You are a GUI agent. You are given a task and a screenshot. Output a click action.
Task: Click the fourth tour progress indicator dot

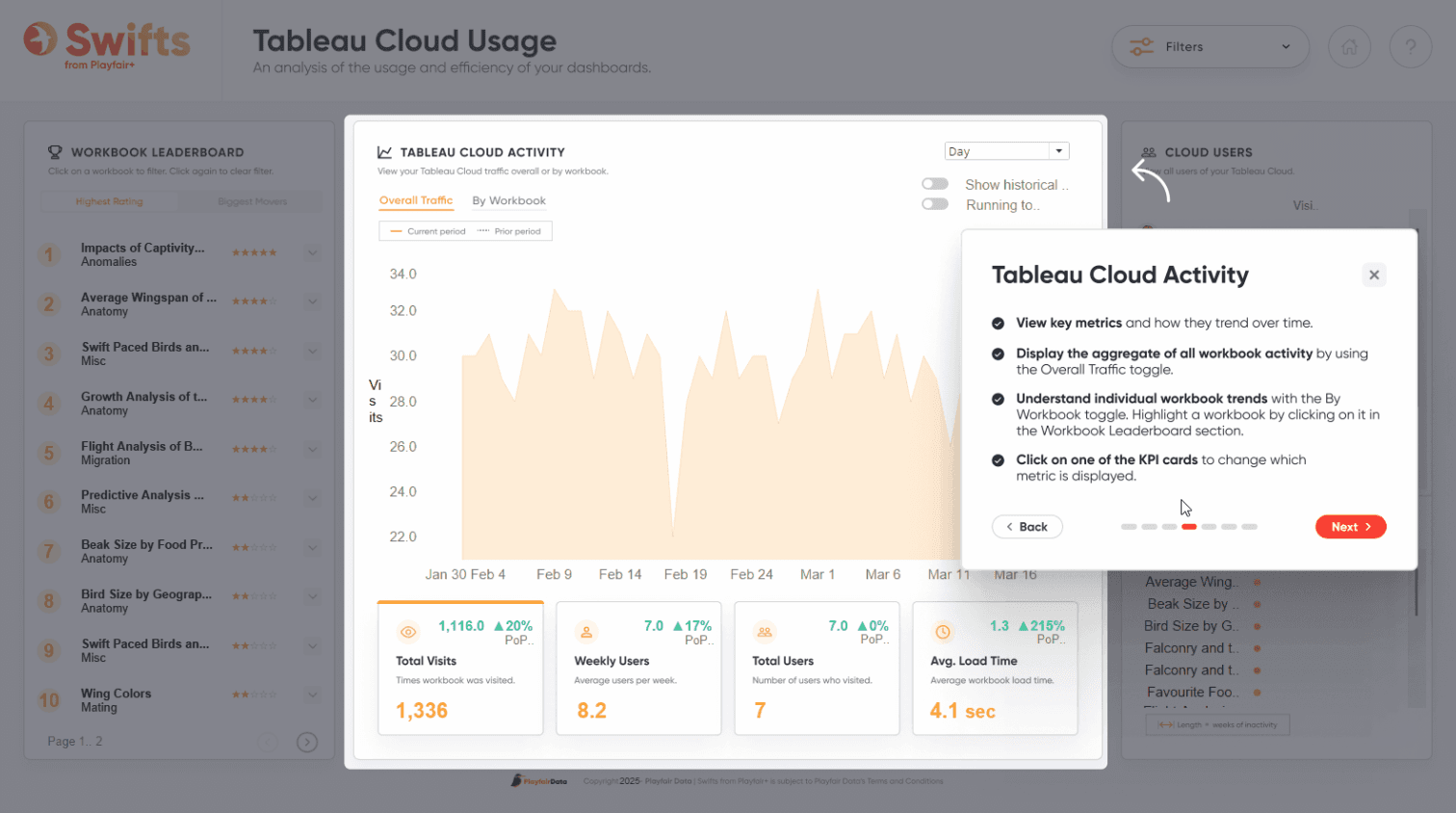(x=1189, y=527)
